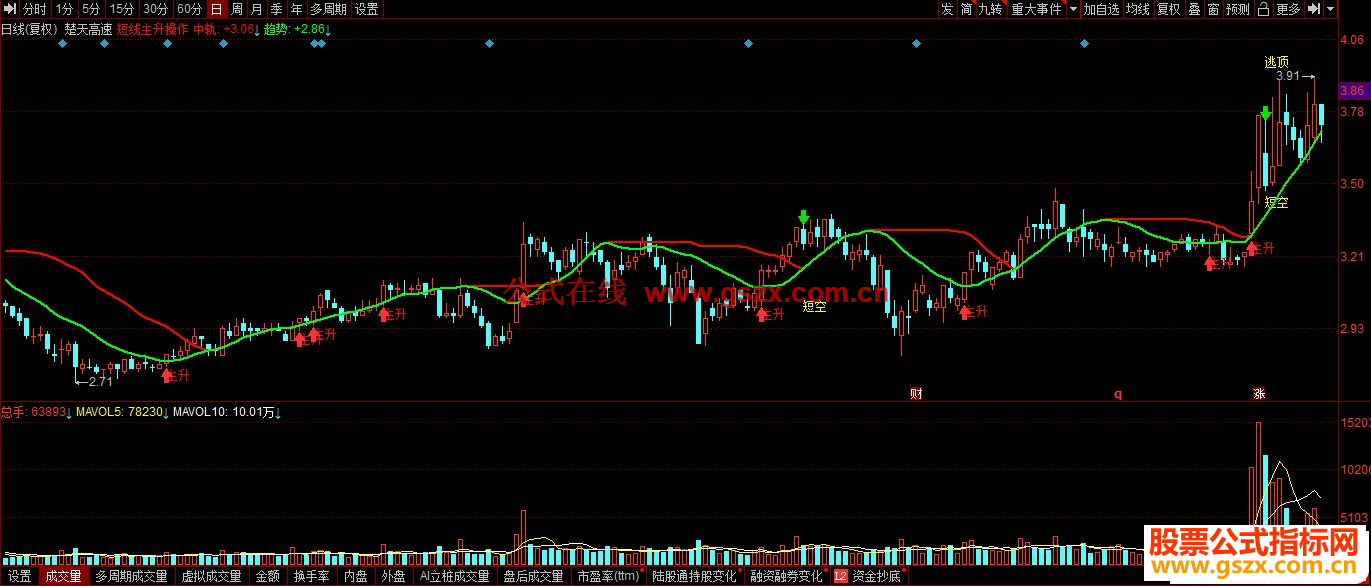1371x586 pixels.
Task: Toggle the 均线 moving average lines
Action: [x=1138, y=9]
